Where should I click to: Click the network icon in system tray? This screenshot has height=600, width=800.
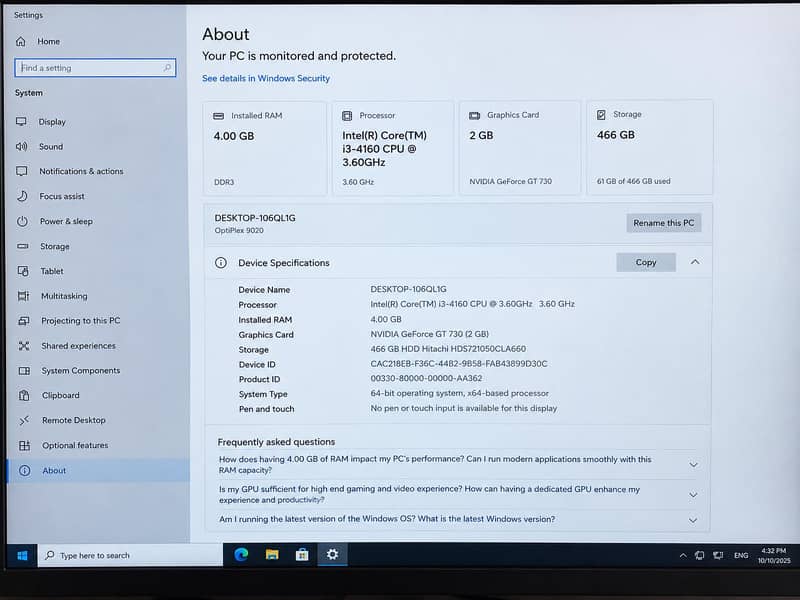[718, 555]
